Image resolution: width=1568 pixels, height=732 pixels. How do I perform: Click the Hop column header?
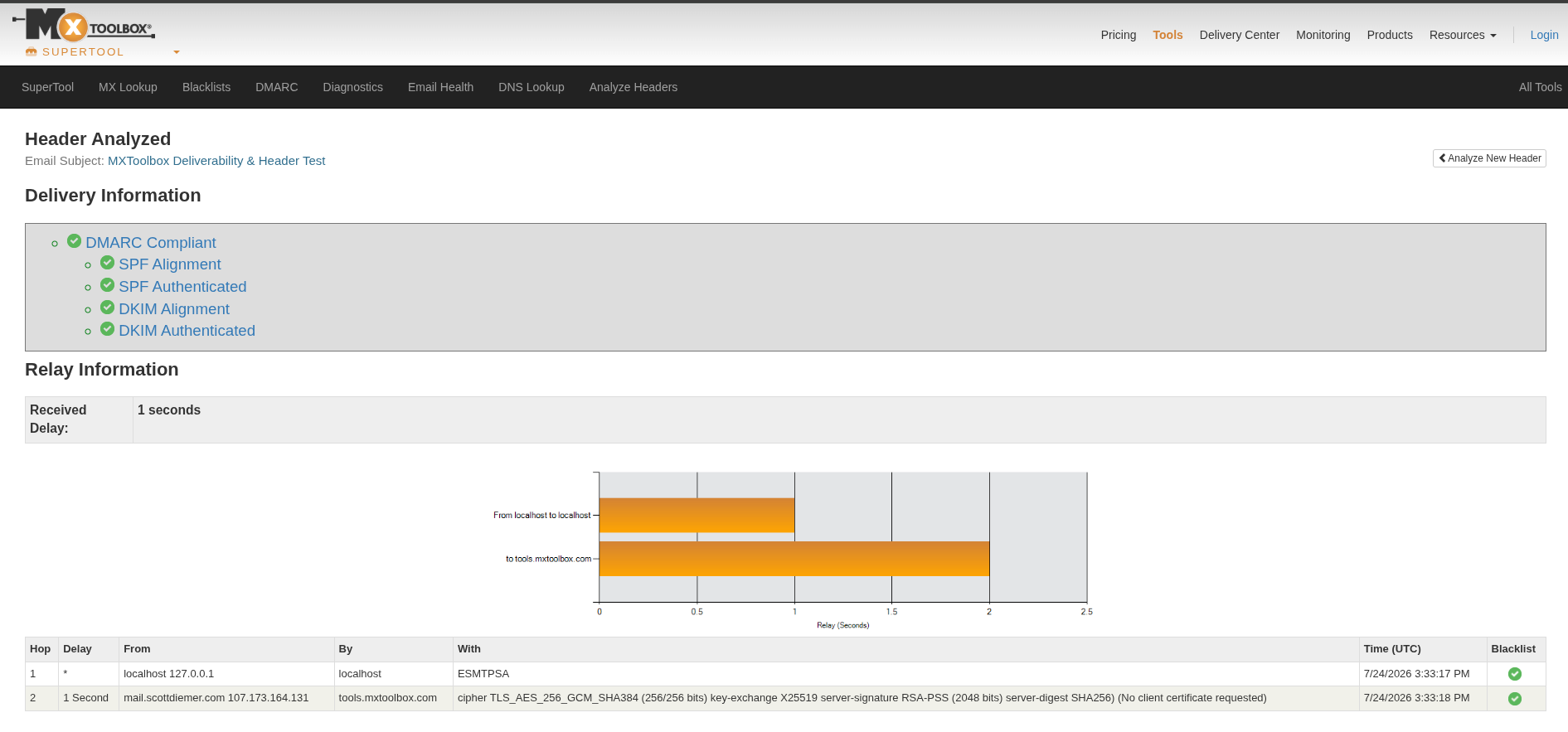40,649
